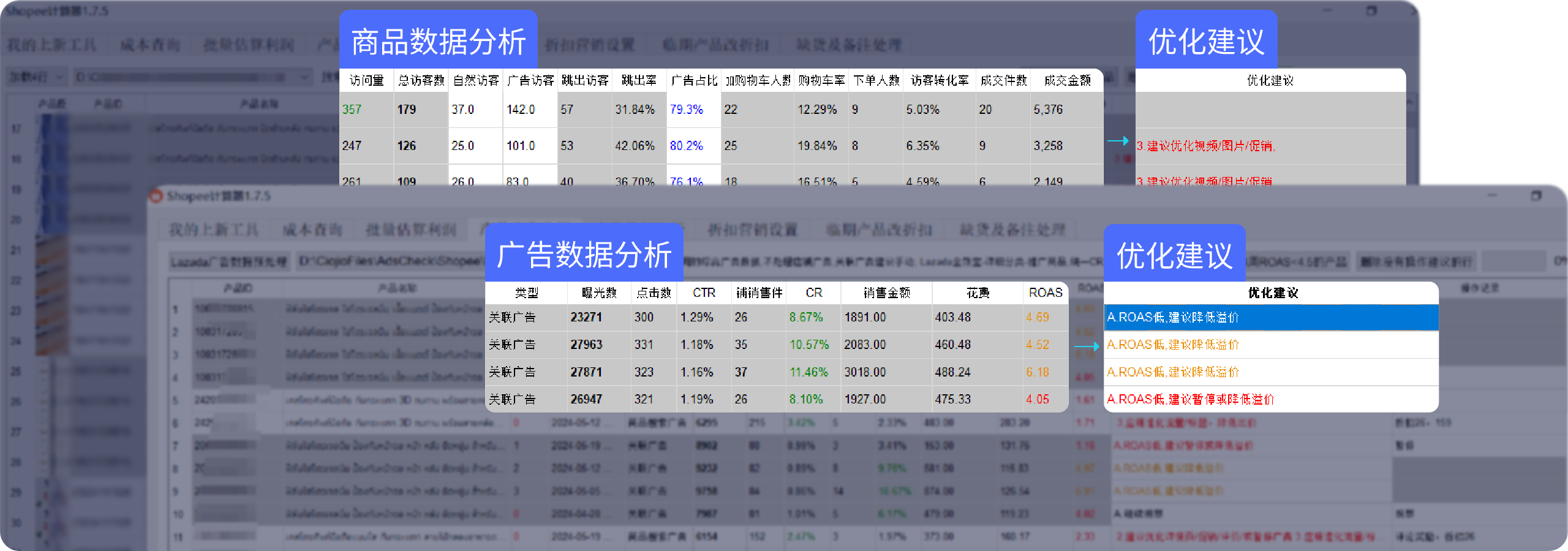The width and height of the screenshot is (1568, 551).
Task: Sort by the ROAS column header
Action: click(1045, 293)
